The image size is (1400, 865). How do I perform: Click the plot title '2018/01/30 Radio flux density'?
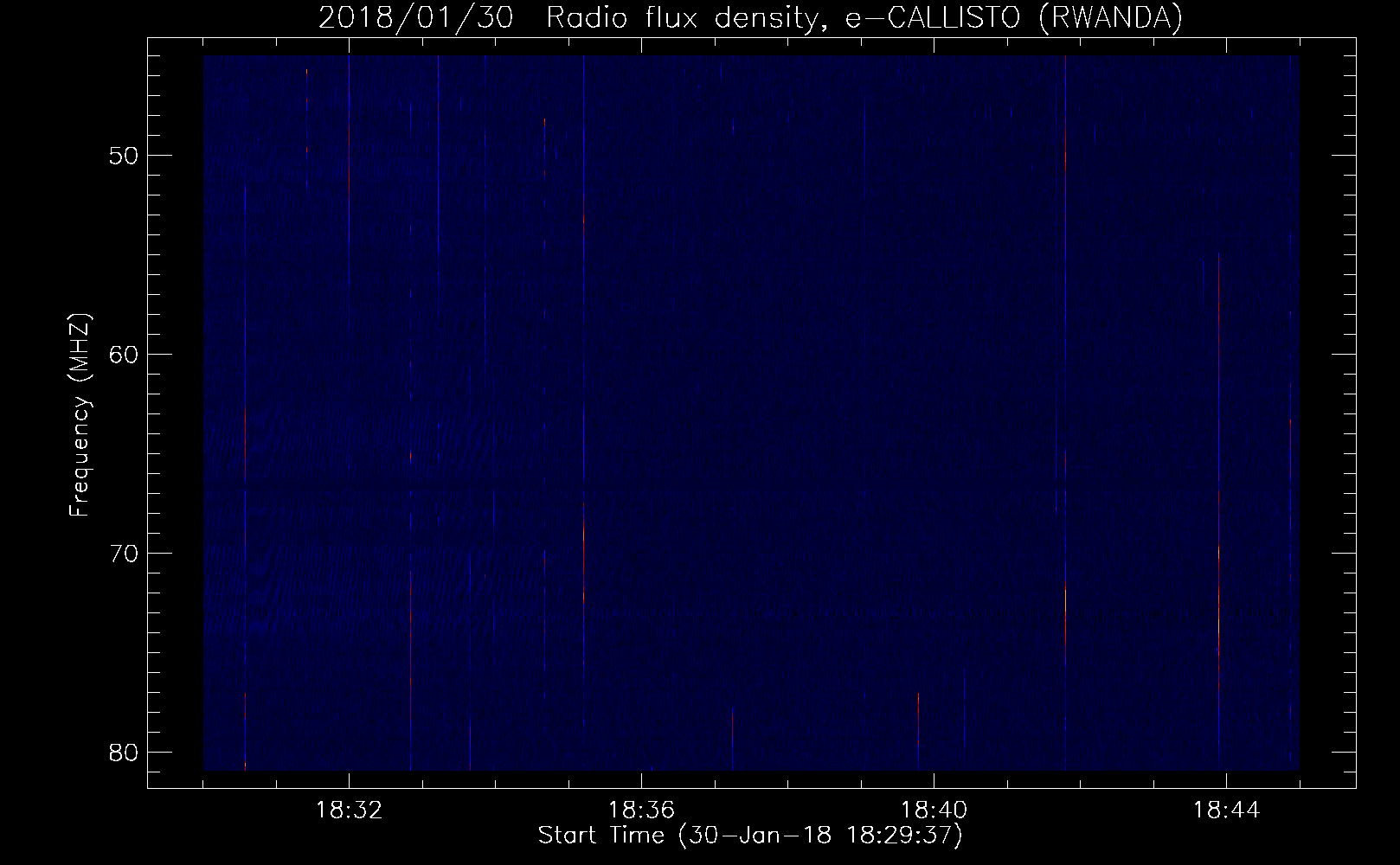pos(750,17)
